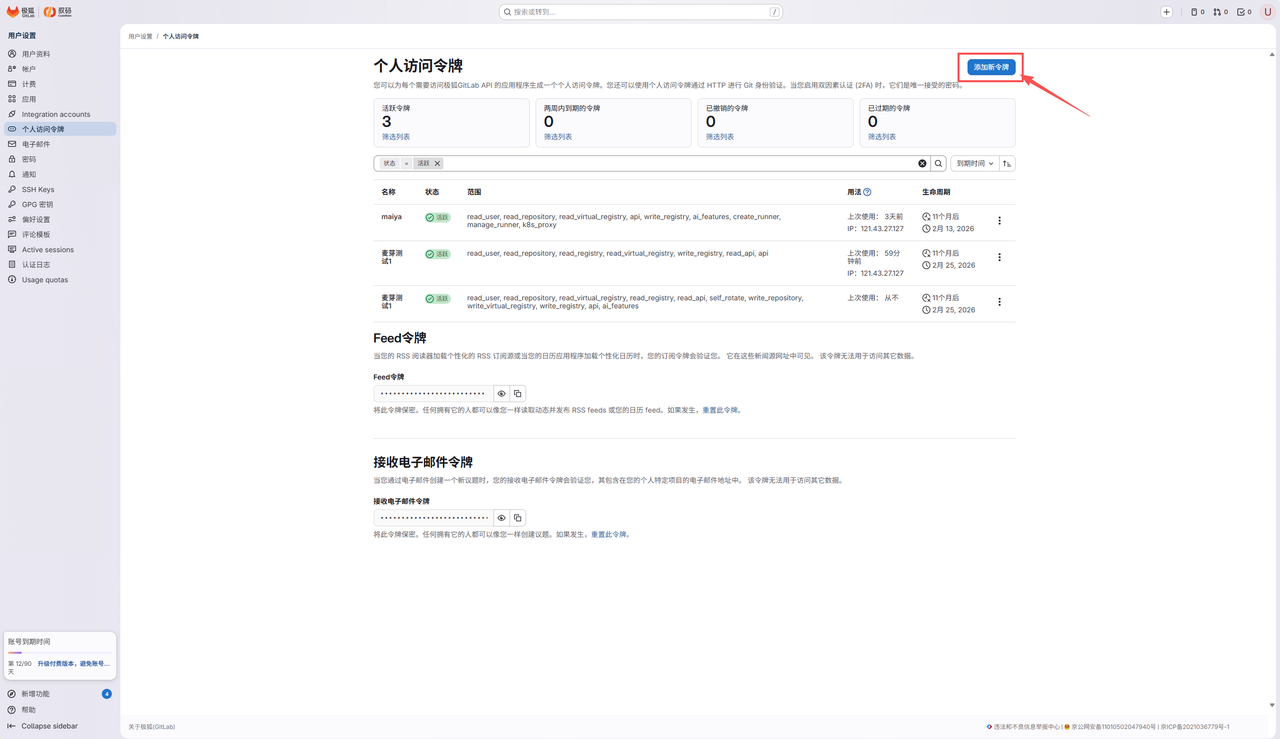The width and height of the screenshot is (1280, 739).
Task: Click the 重置此令牌 link for Feed token
Action: [719, 410]
